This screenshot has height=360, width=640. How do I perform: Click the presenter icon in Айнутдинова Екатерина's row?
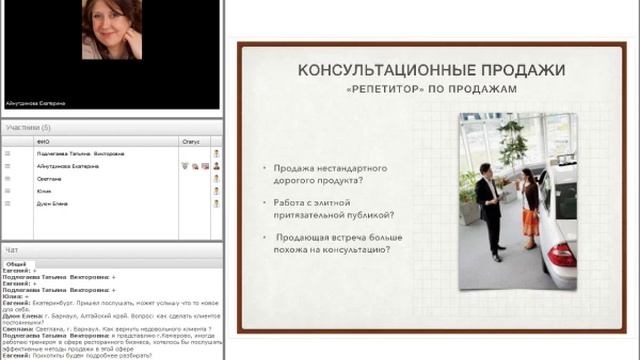pos(216,166)
